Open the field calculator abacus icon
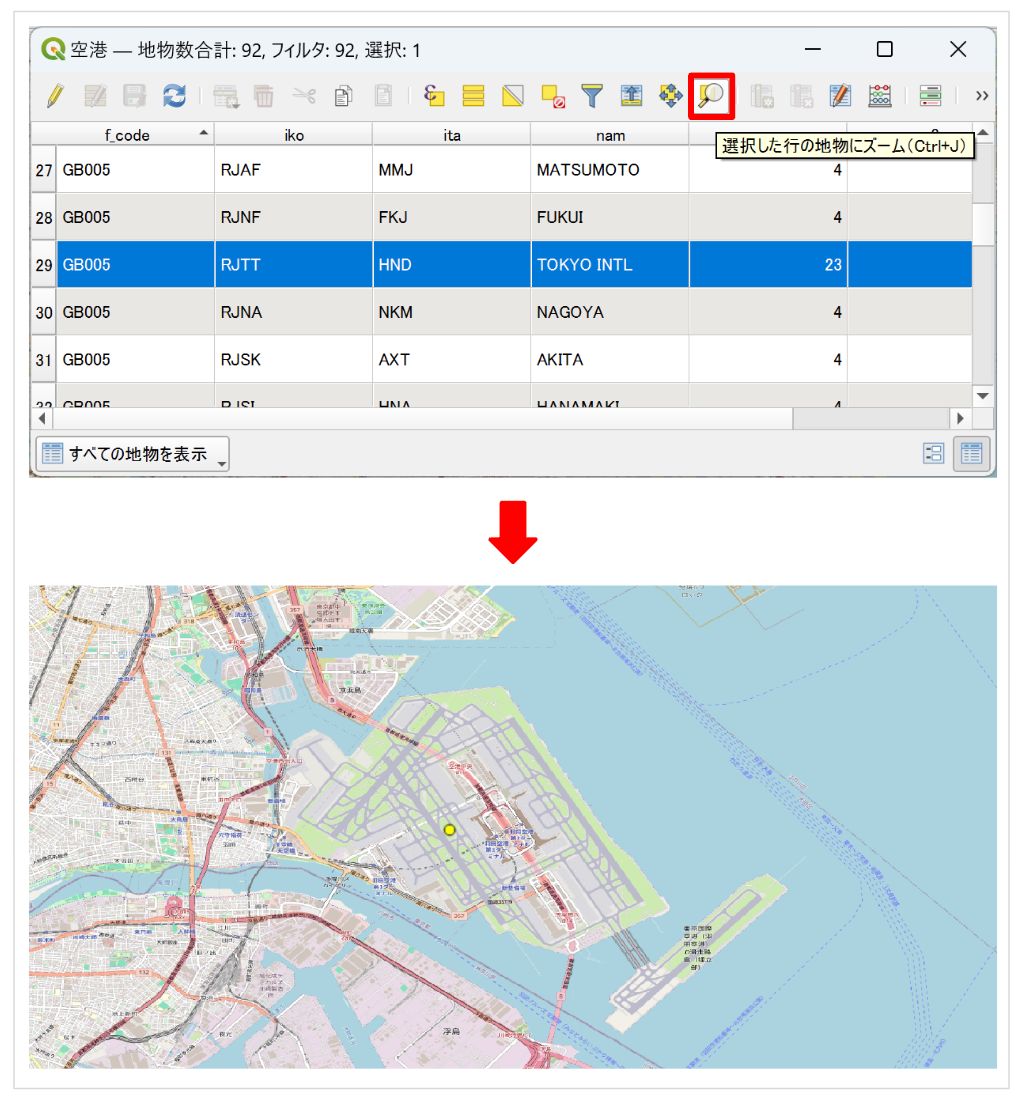The width and height of the screenshot is (1024, 1102). point(879,96)
